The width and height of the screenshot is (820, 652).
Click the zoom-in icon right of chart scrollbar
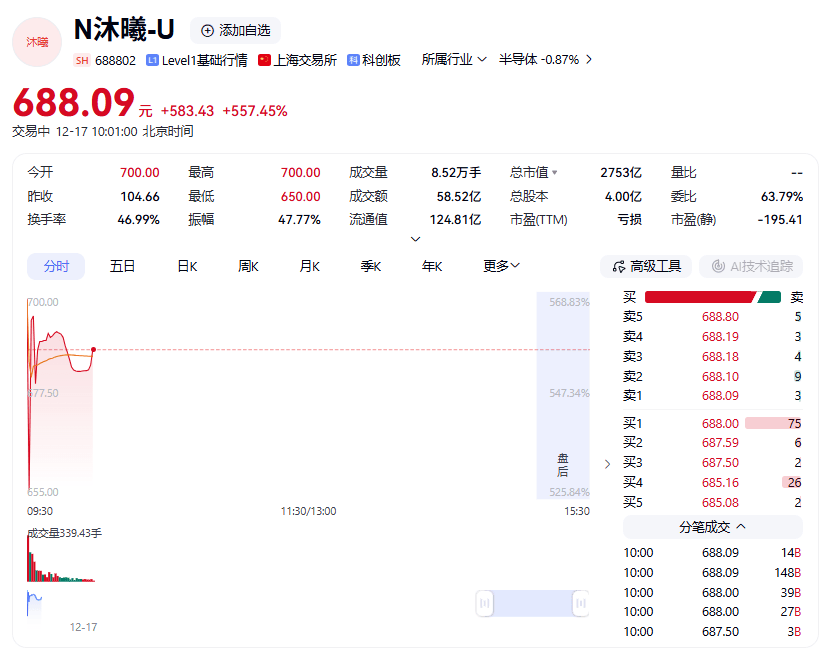pyautogui.click(x=581, y=602)
